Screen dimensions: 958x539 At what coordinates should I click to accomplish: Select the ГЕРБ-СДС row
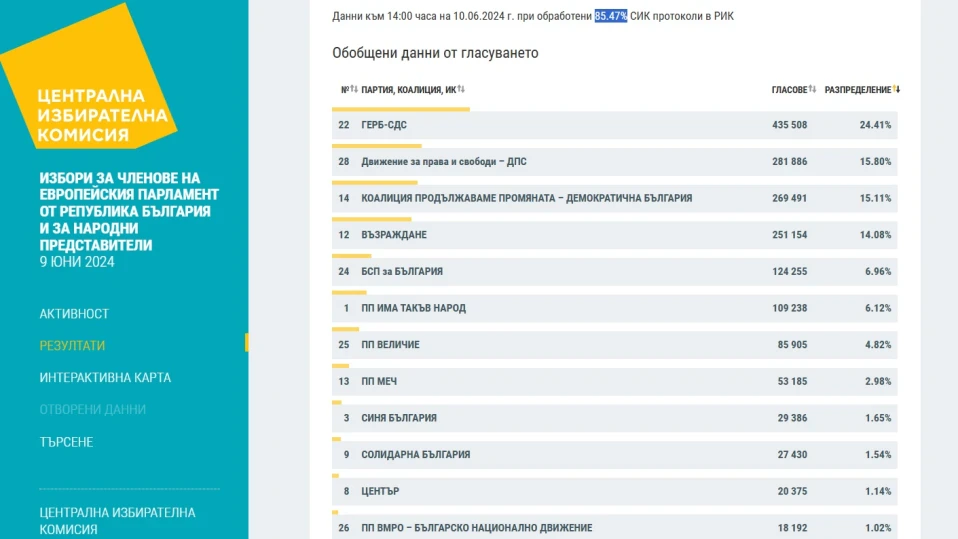(615, 125)
